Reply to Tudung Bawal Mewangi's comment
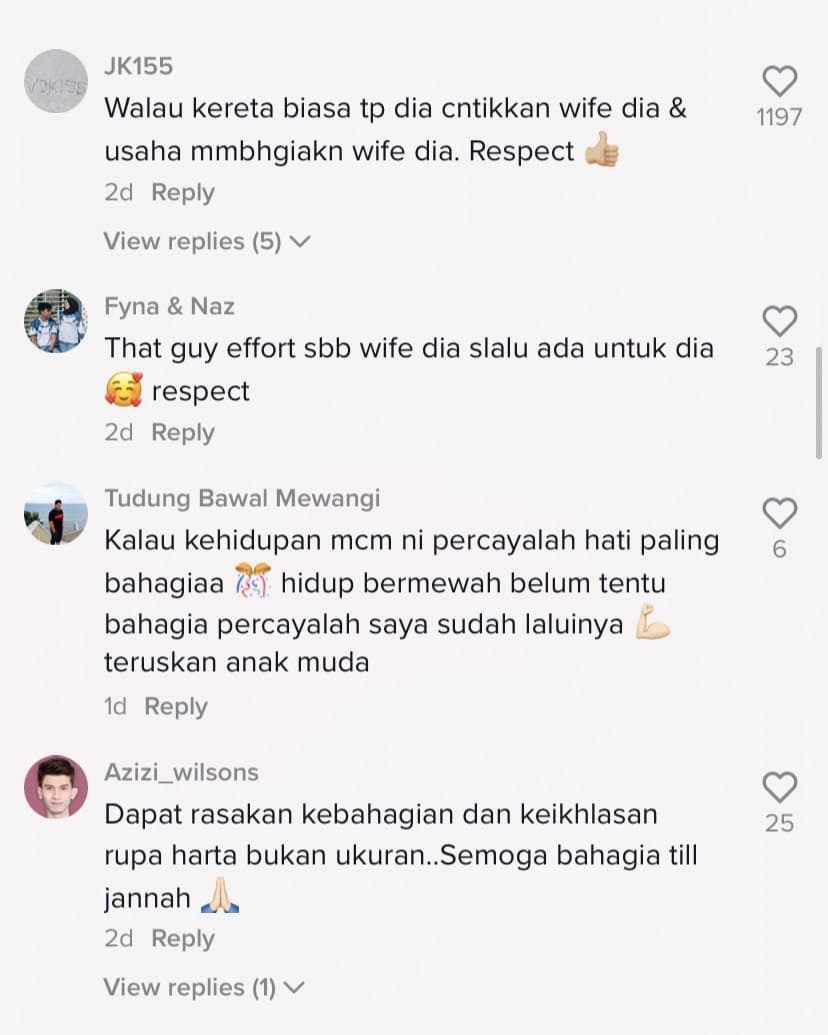828x1035 pixels. pyautogui.click(x=176, y=706)
